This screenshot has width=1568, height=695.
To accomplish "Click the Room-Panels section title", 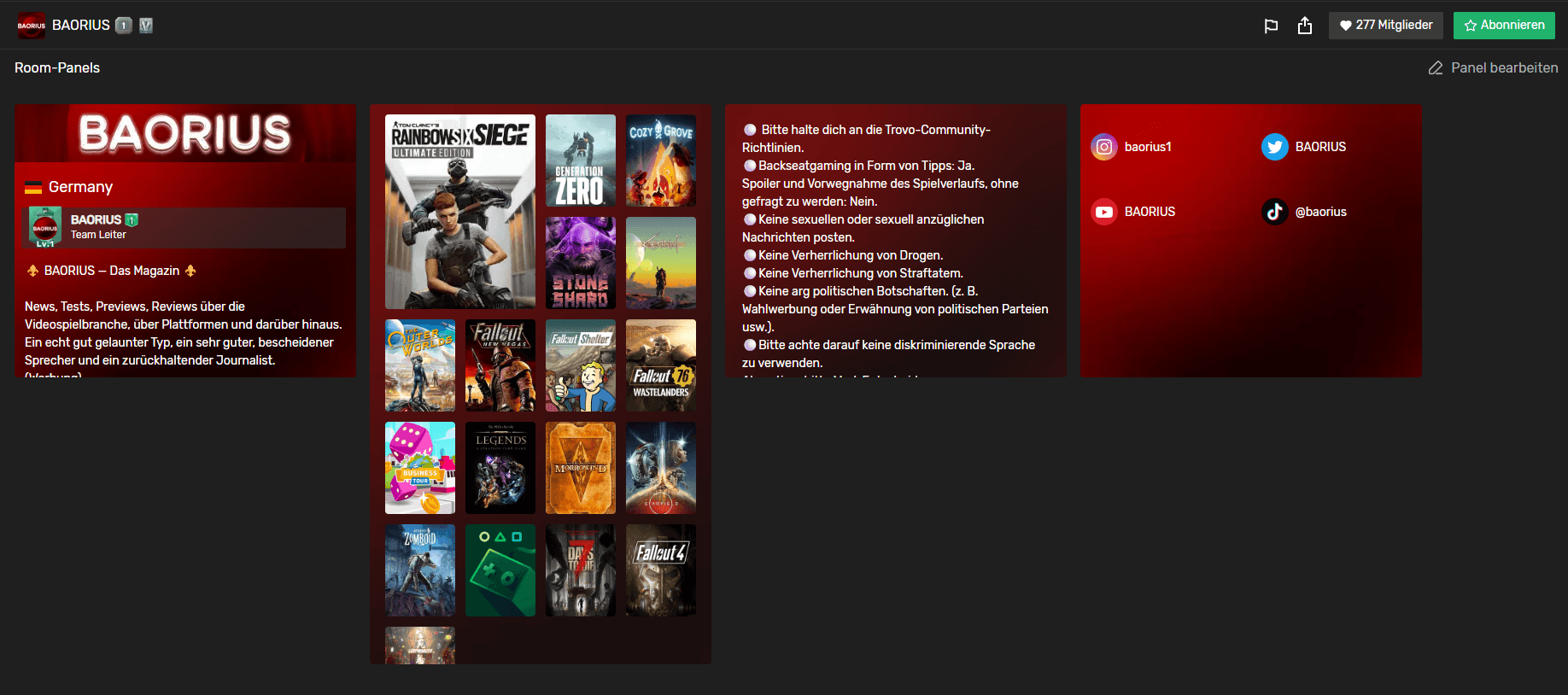I will pos(57,67).
